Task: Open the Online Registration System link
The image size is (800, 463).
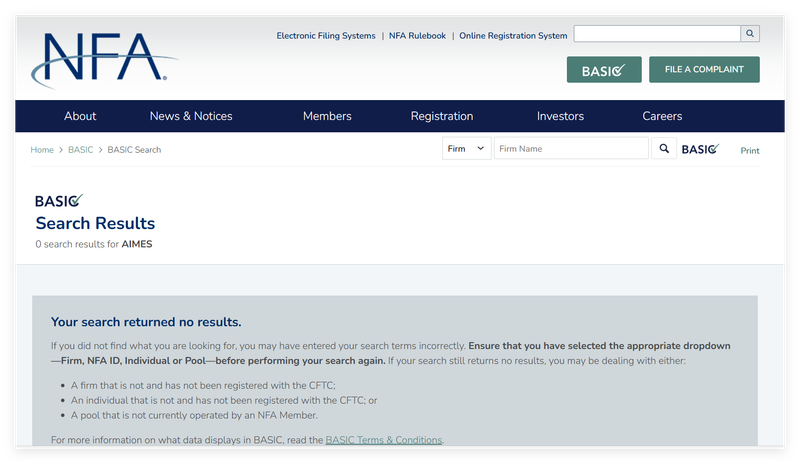Action: 513,36
